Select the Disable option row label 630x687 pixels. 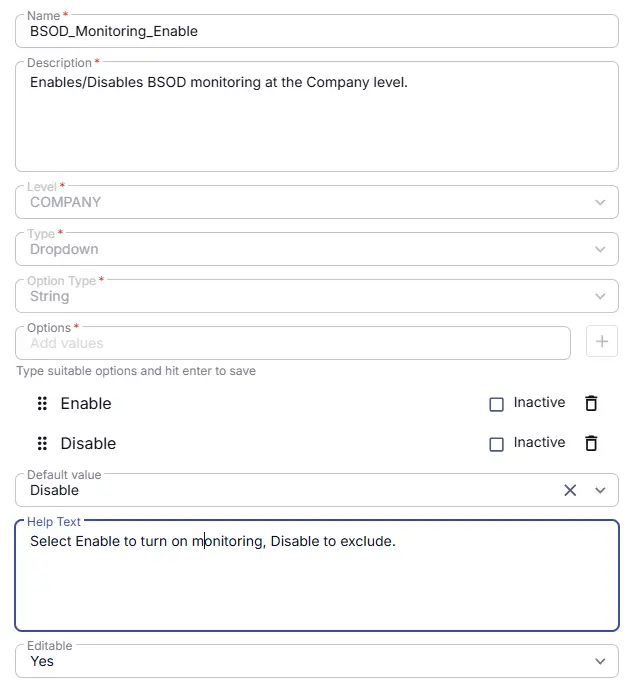pos(88,443)
